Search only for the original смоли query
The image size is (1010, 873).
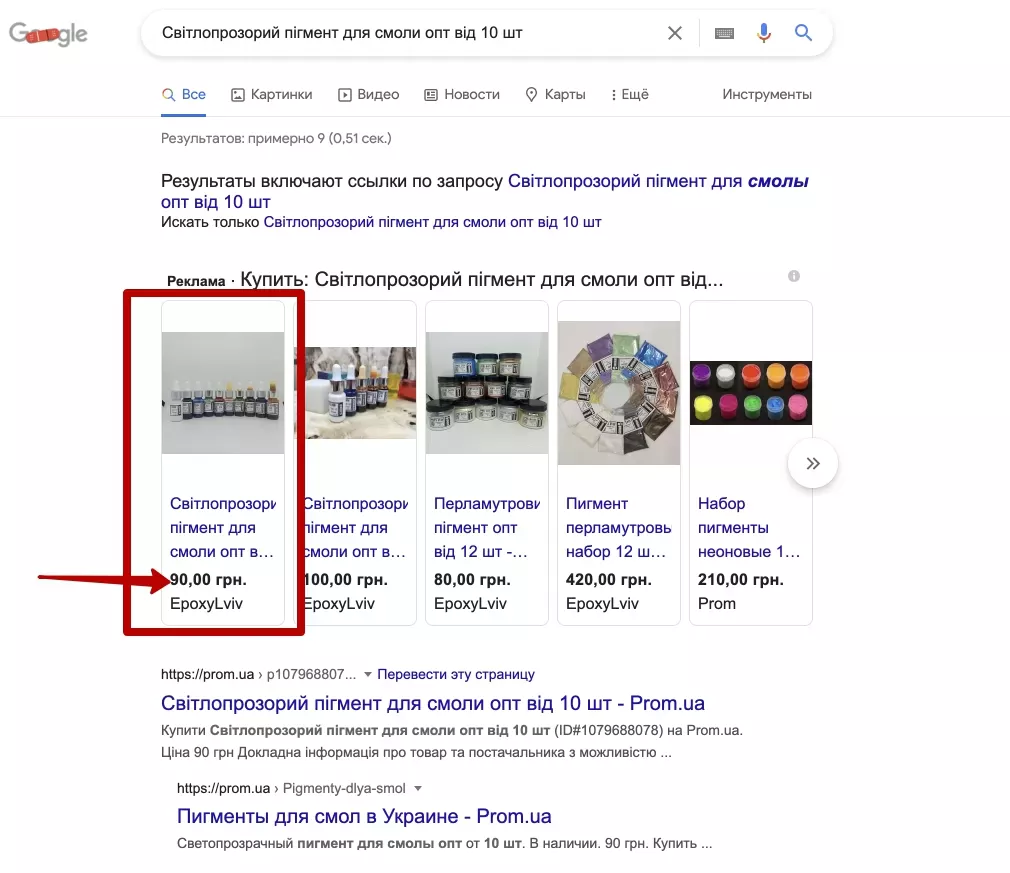pyautogui.click(x=432, y=222)
